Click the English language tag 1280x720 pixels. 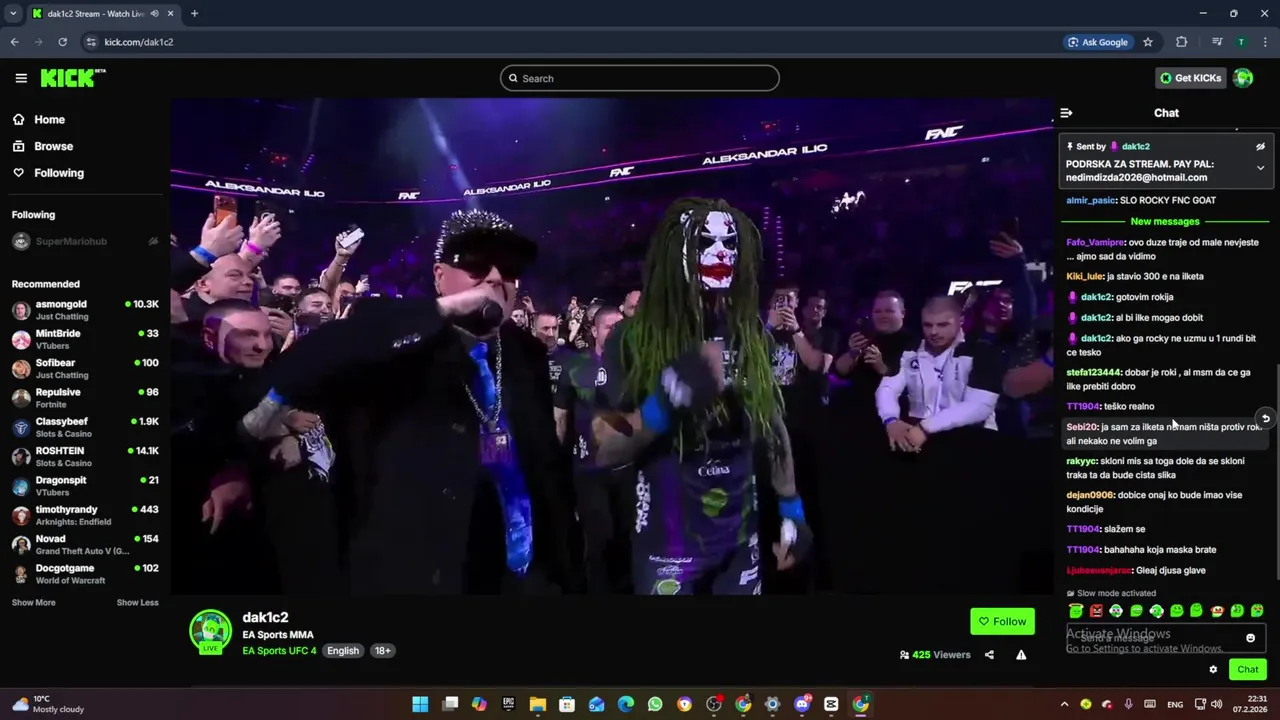[343, 651]
